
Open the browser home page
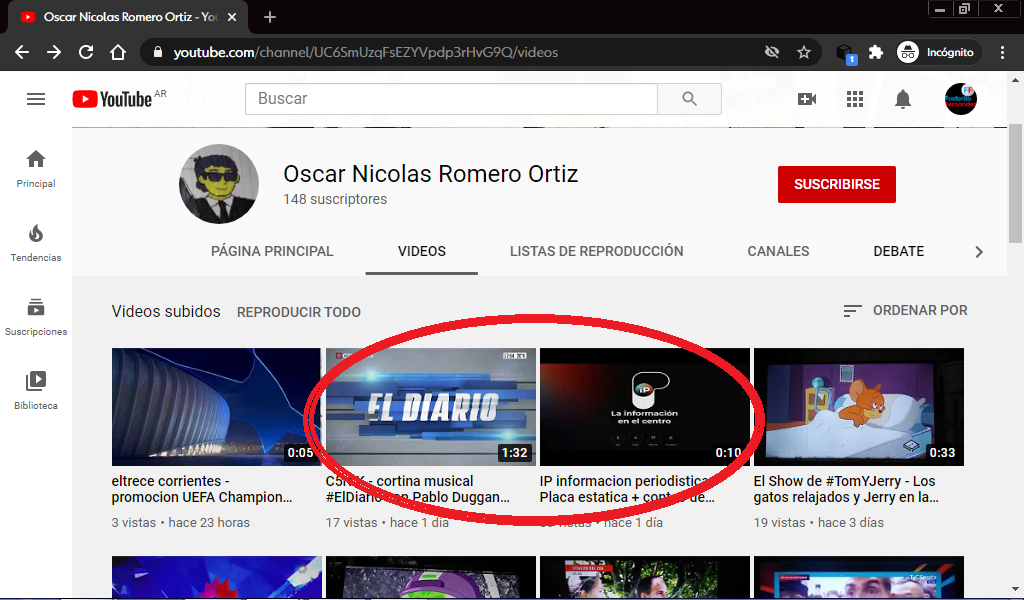118,52
